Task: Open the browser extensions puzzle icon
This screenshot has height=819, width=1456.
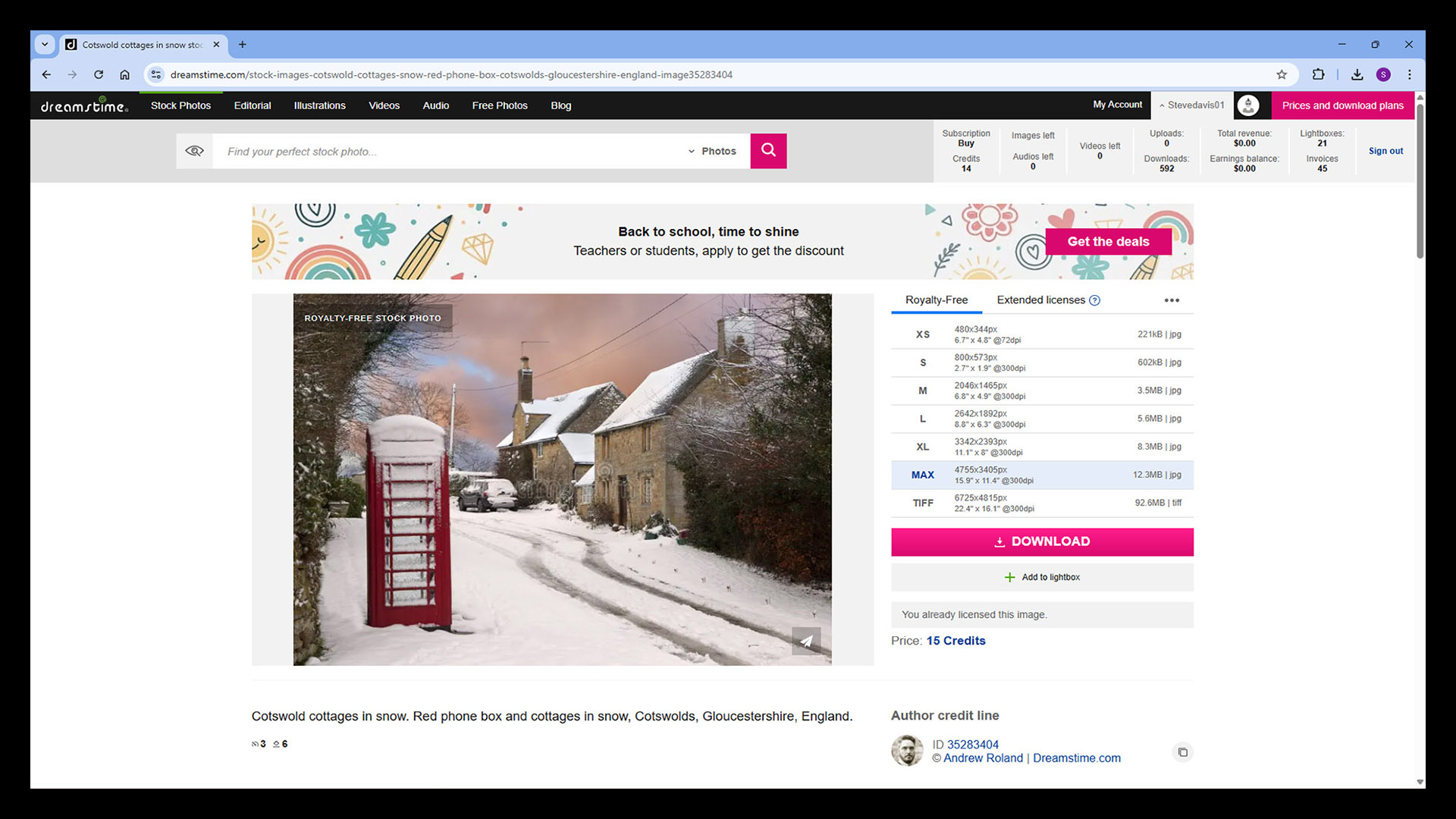Action: pos(1318,74)
